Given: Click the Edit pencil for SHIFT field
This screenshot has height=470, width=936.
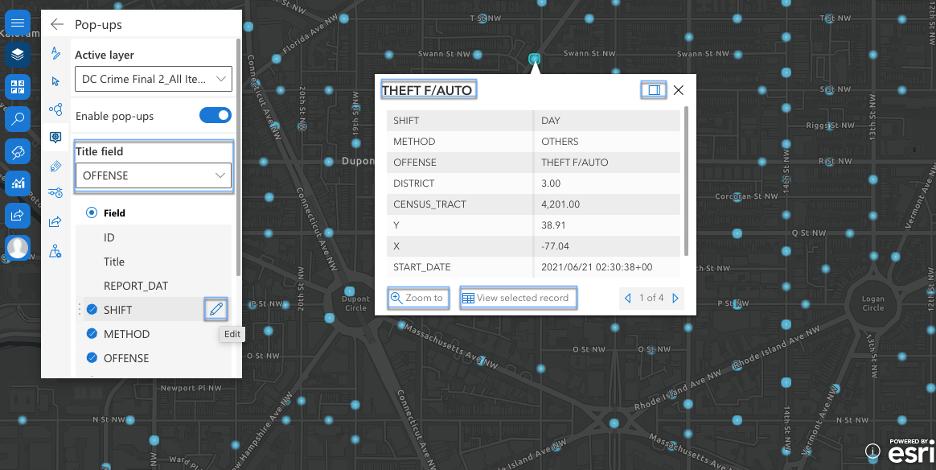Looking at the screenshot, I should pos(216,309).
